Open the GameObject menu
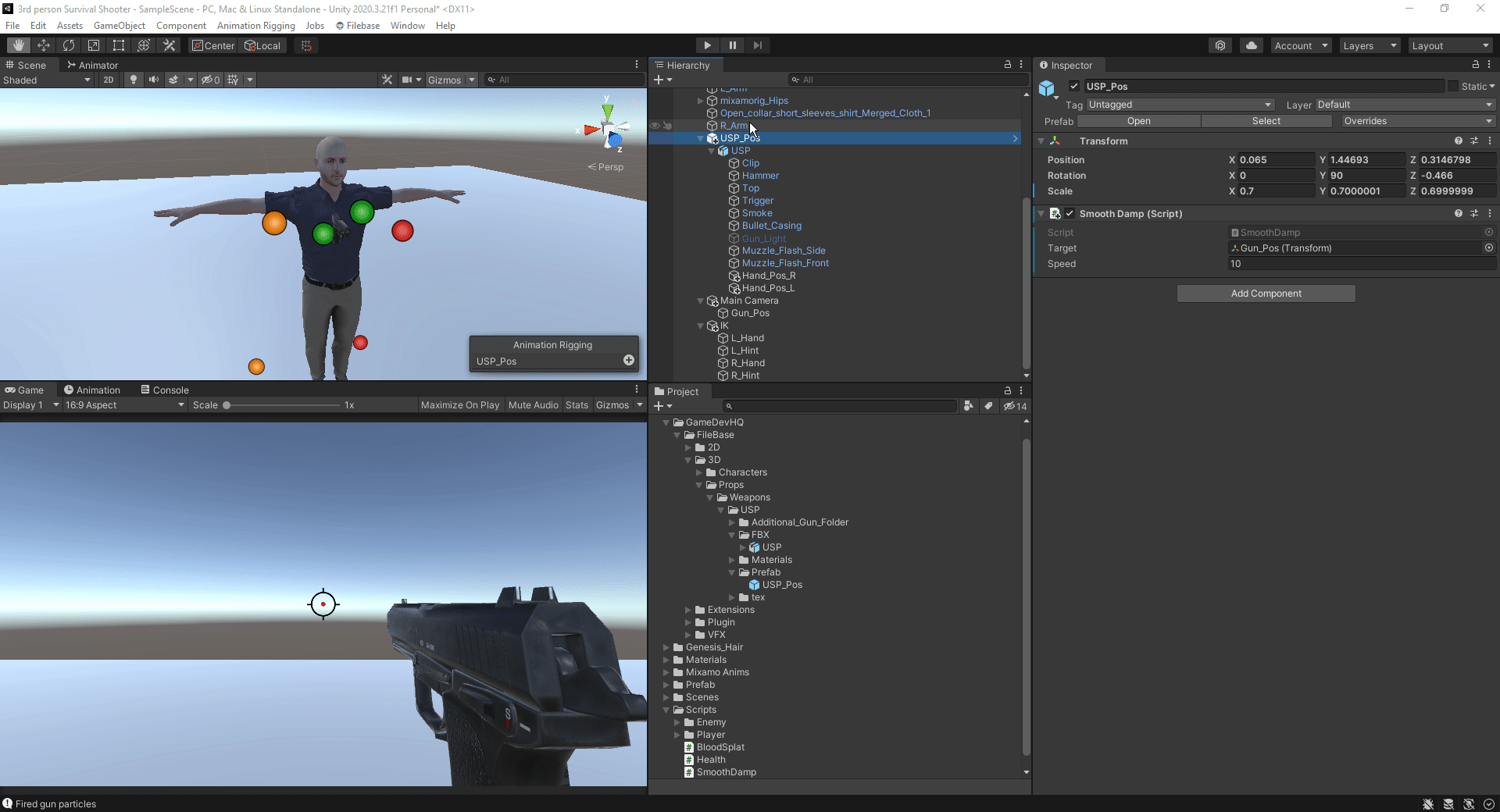Image resolution: width=1500 pixels, height=812 pixels. [119, 26]
